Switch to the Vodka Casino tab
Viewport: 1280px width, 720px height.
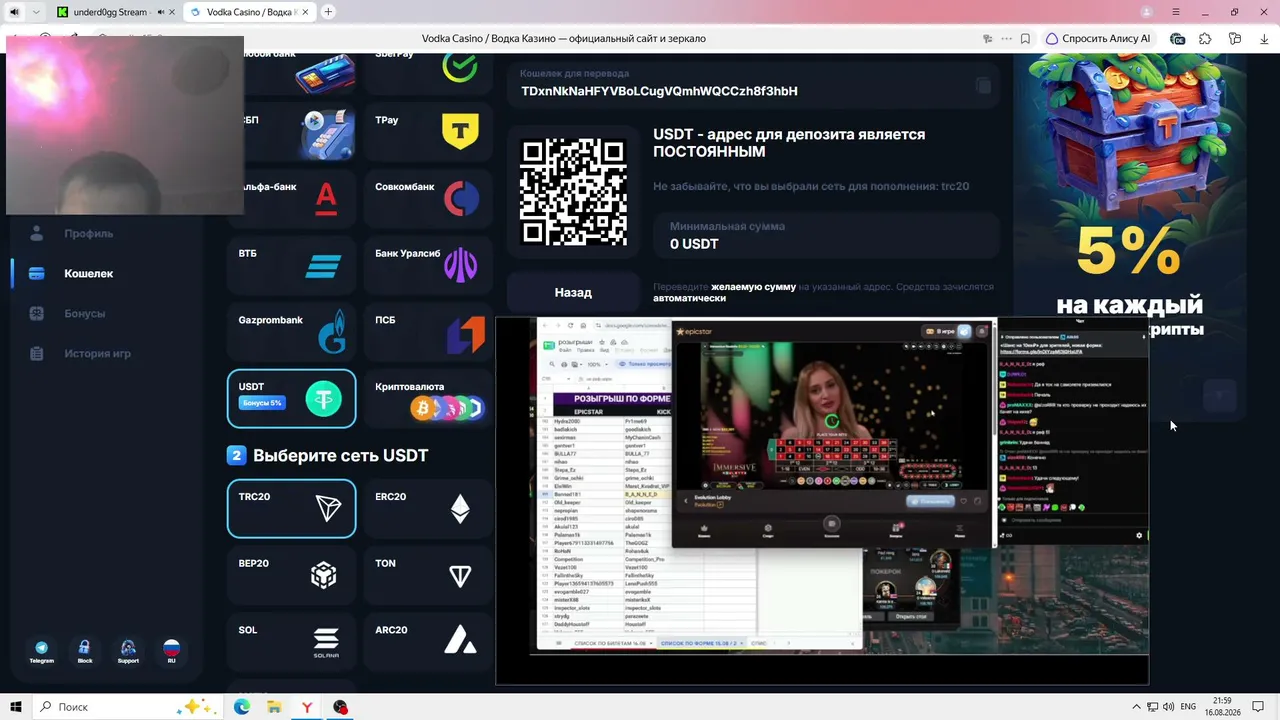[248, 12]
